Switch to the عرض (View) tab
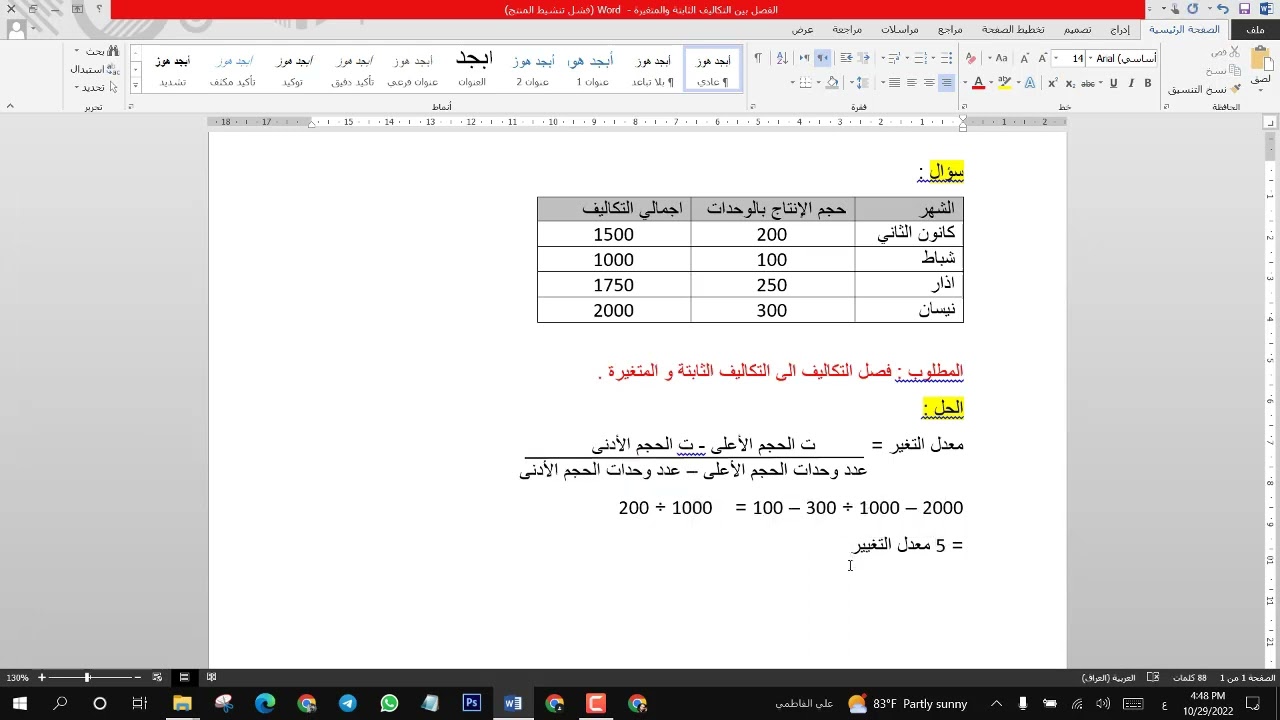The height and width of the screenshot is (720, 1280). click(x=803, y=30)
